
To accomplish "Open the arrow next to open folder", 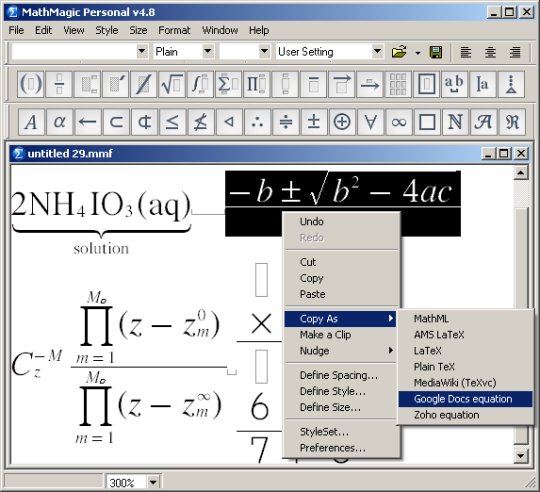I will coord(418,53).
